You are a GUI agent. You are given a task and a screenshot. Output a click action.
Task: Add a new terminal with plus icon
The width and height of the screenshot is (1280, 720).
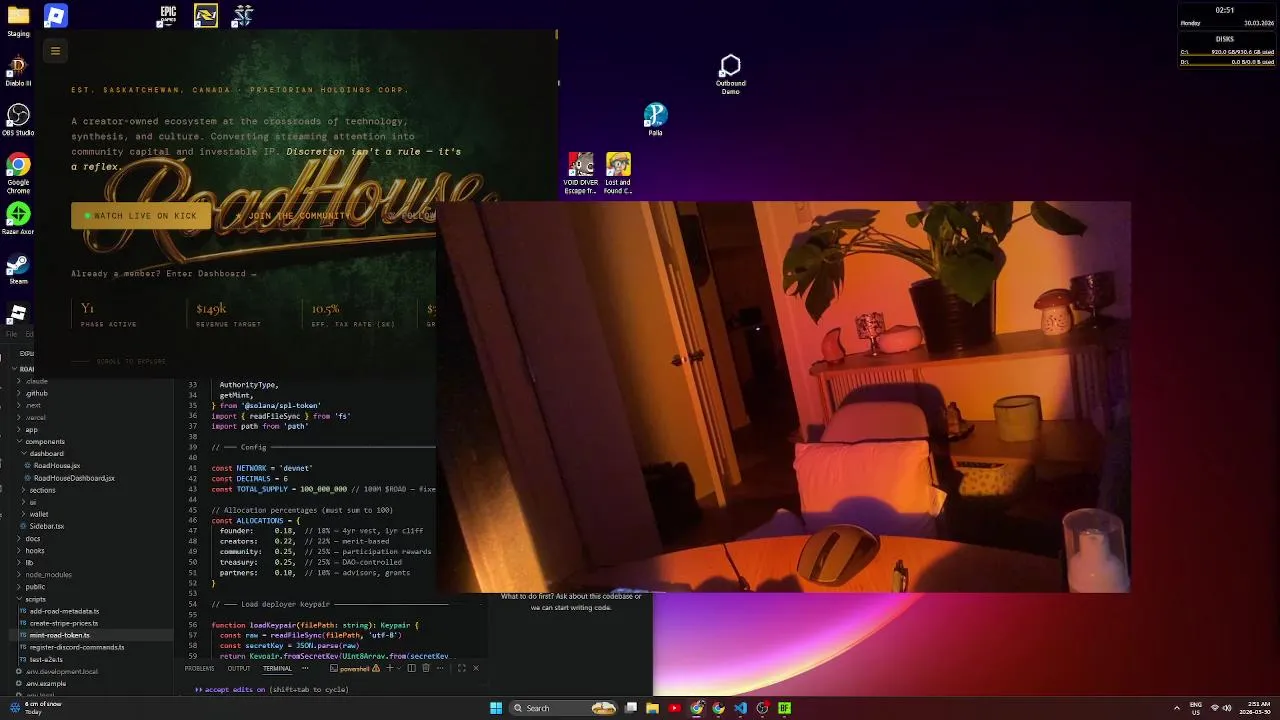tap(391, 668)
